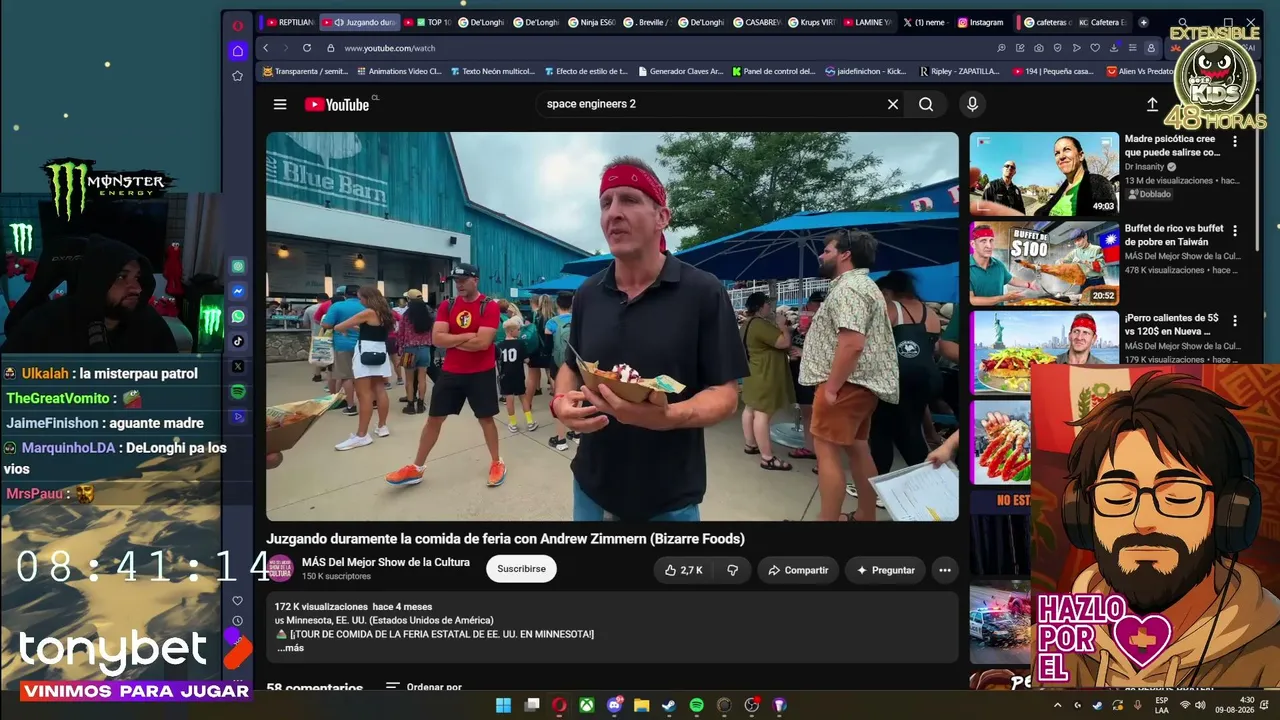Open ChatGPT in the Opera sidebar
The image size is (1280, 720).
pyautogui.click(x=238, y=266)
